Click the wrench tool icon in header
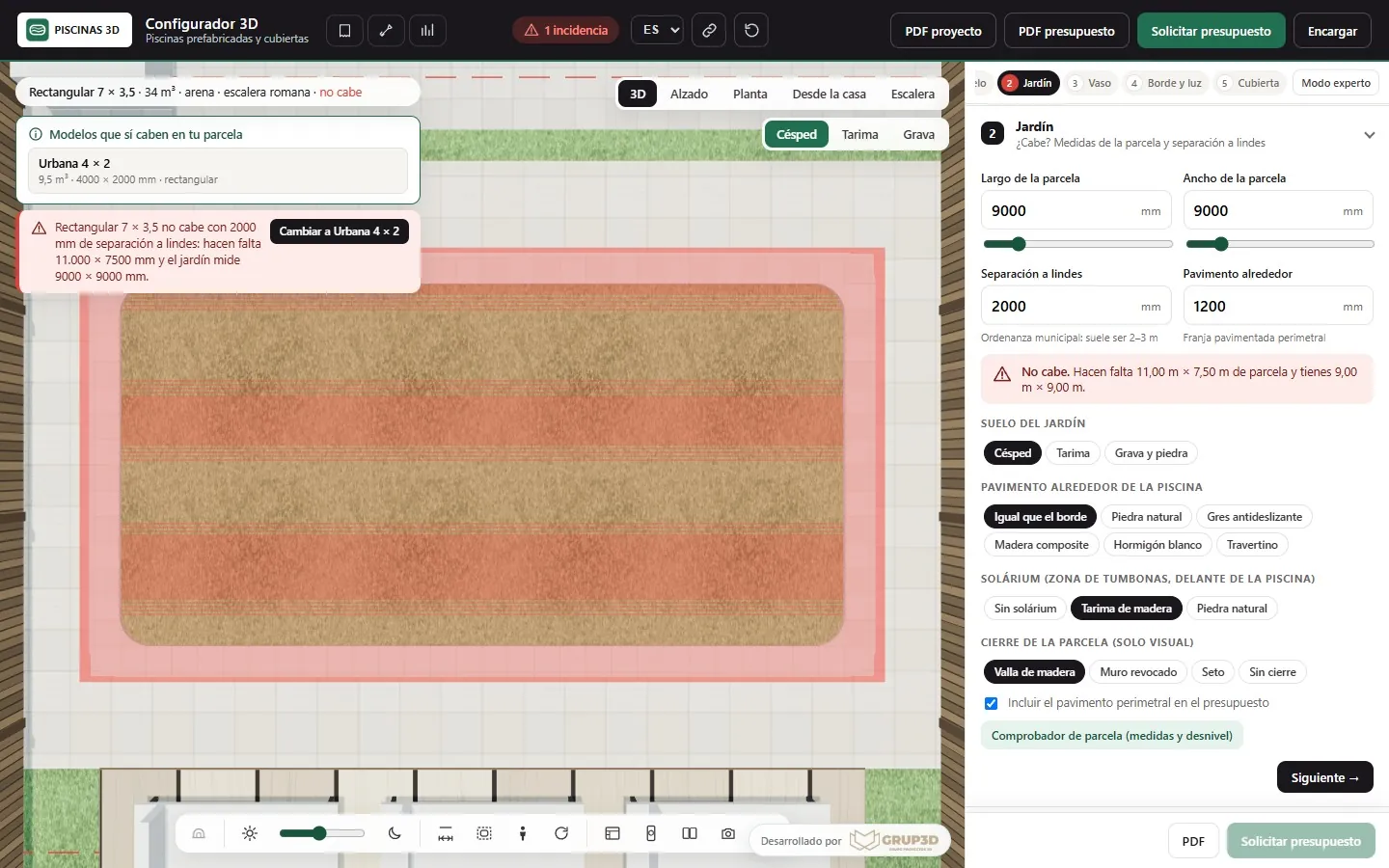Screen dimensions: 1389x868 click(x=386, y=31)
